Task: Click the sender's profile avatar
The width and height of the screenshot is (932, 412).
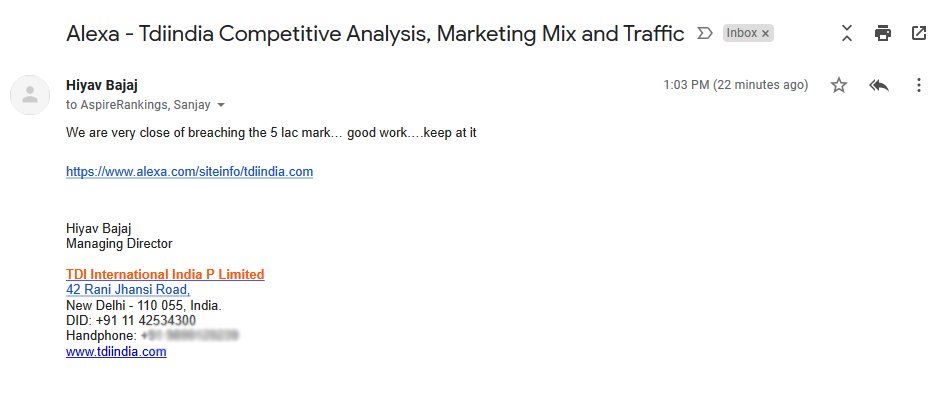Action: (x=30, y=95)
